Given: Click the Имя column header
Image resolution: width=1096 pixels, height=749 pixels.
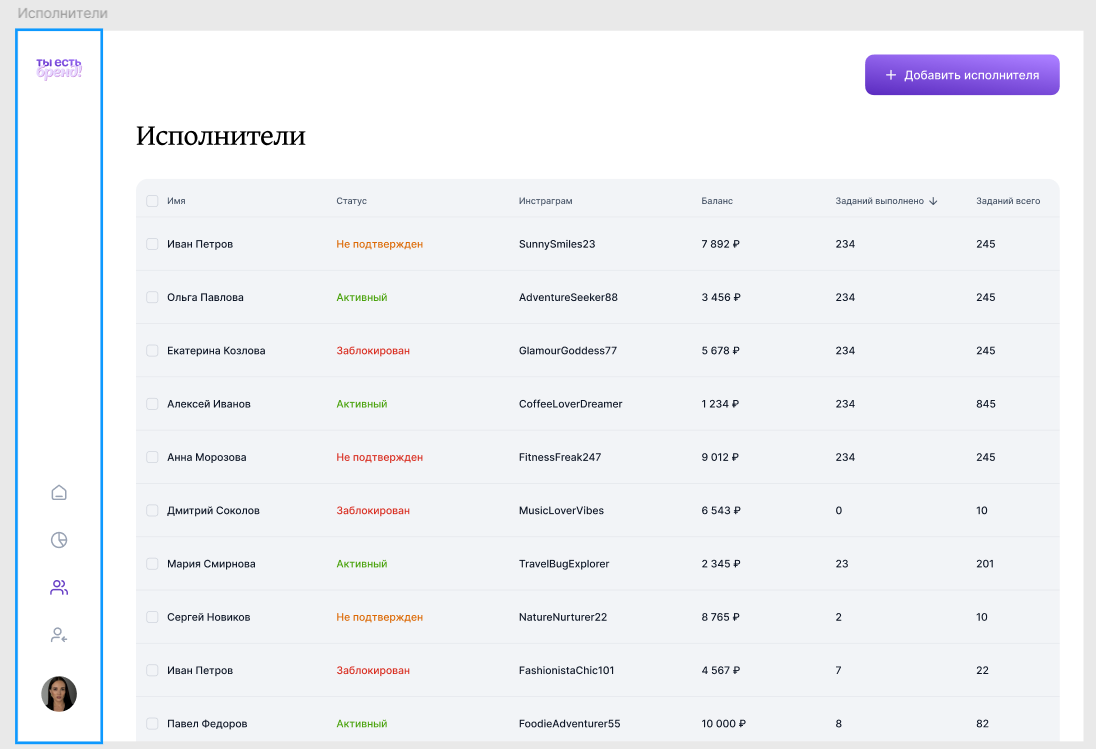Looking at the screenshot, I should click(176, 201).
